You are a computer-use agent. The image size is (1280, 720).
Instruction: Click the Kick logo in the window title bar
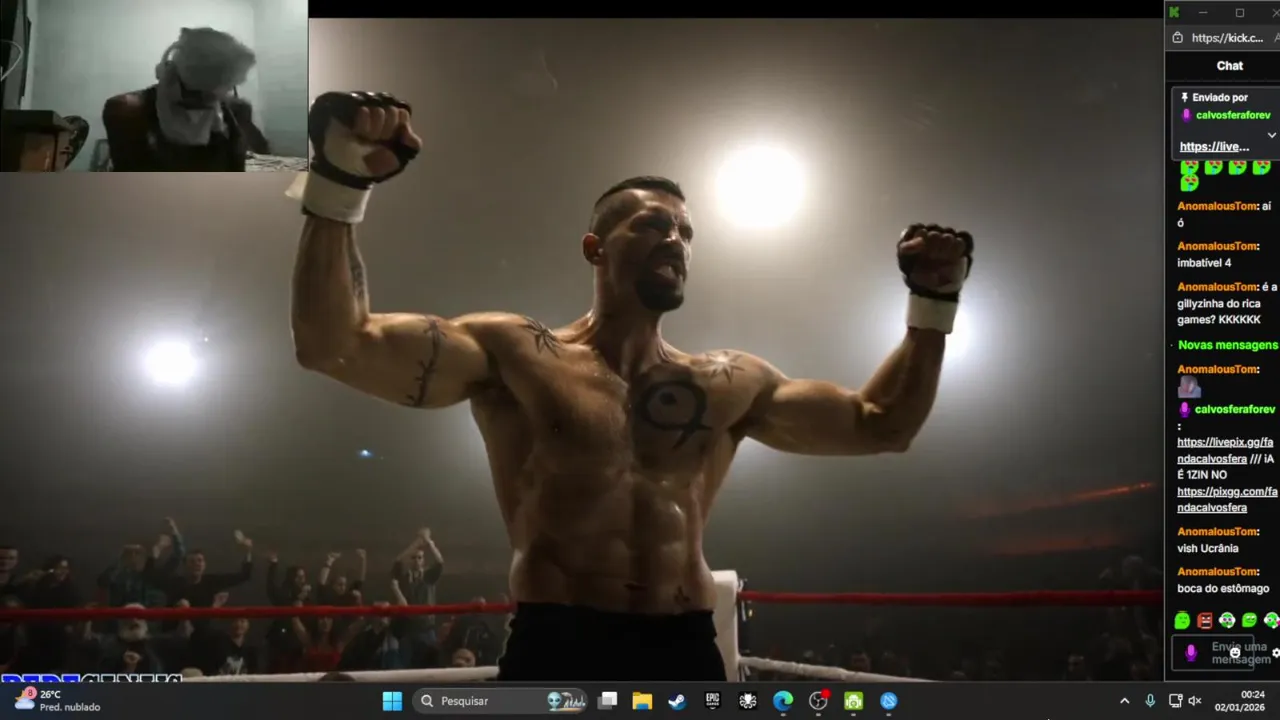[1174, 12]
